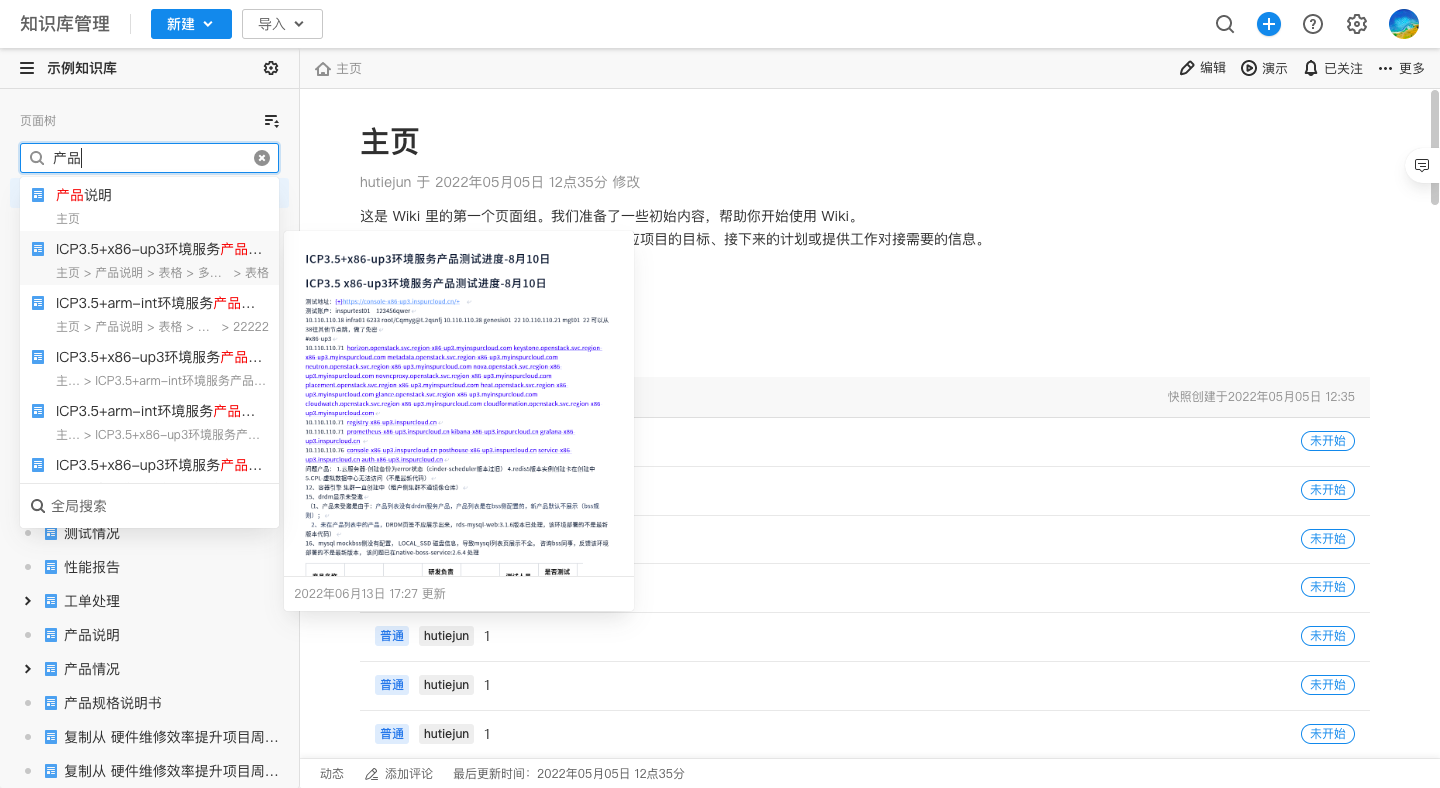Open 性能报告 page in tree
1440x788 pixels.
[92, 567]
